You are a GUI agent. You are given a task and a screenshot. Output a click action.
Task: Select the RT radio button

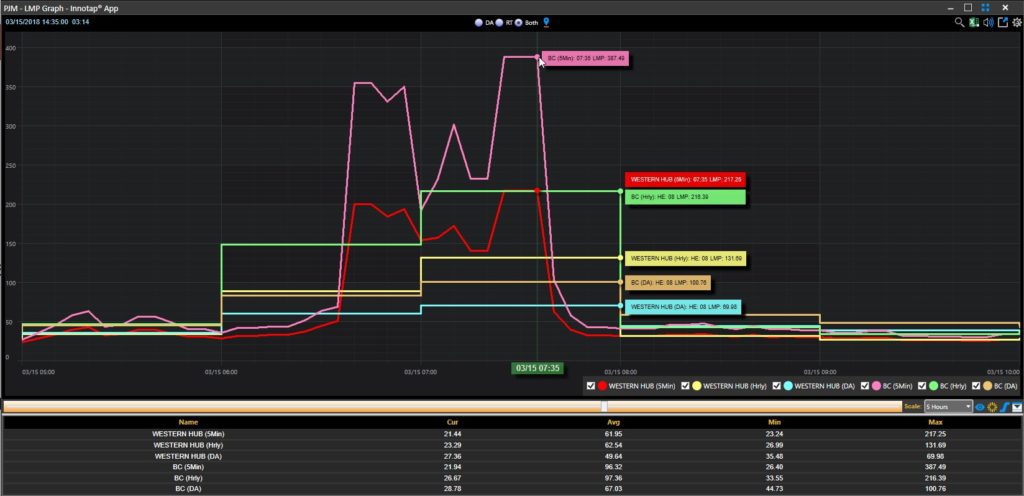coord(498,23)
